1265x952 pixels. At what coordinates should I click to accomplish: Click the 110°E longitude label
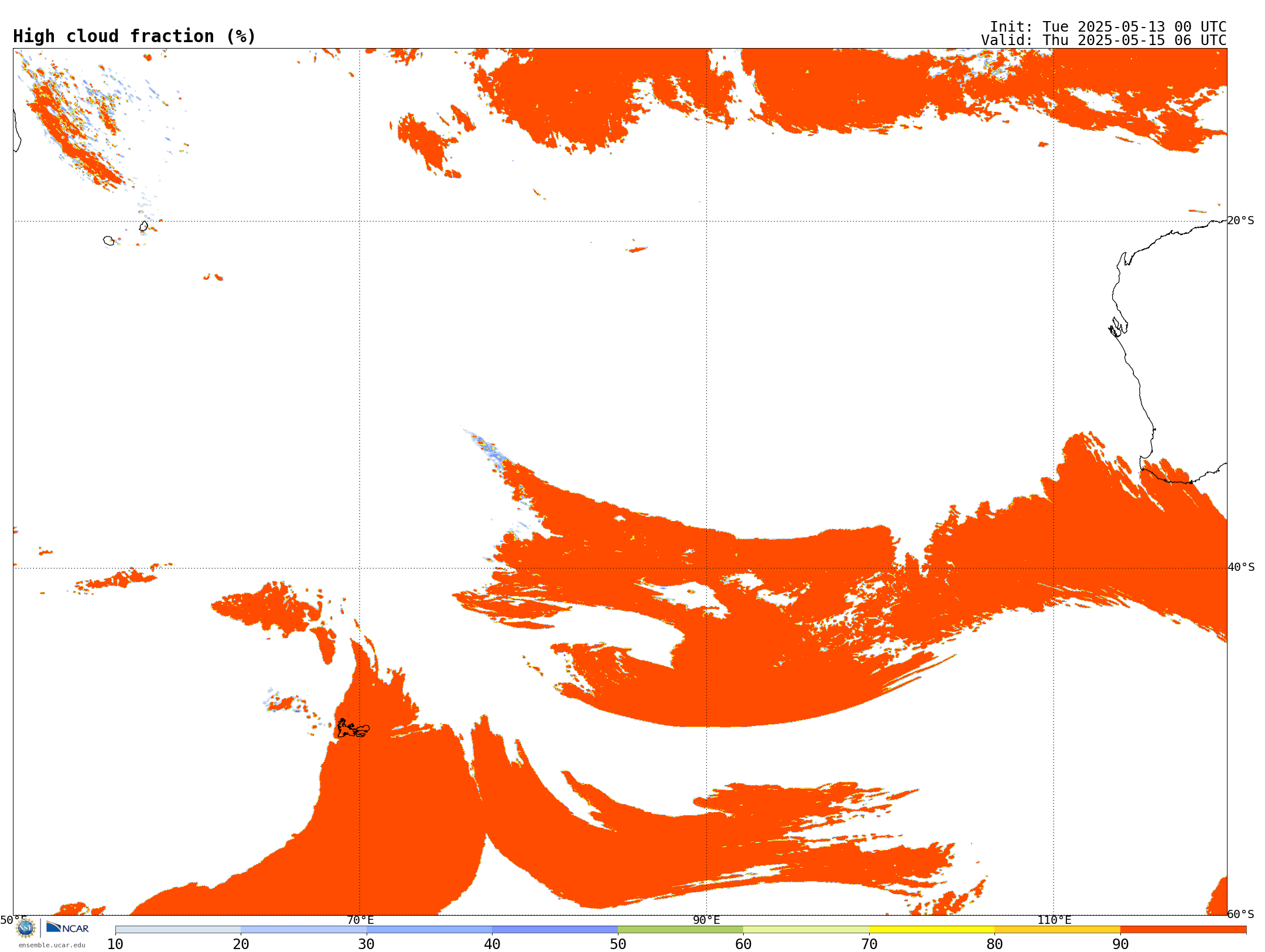[x=1054, y=920]
